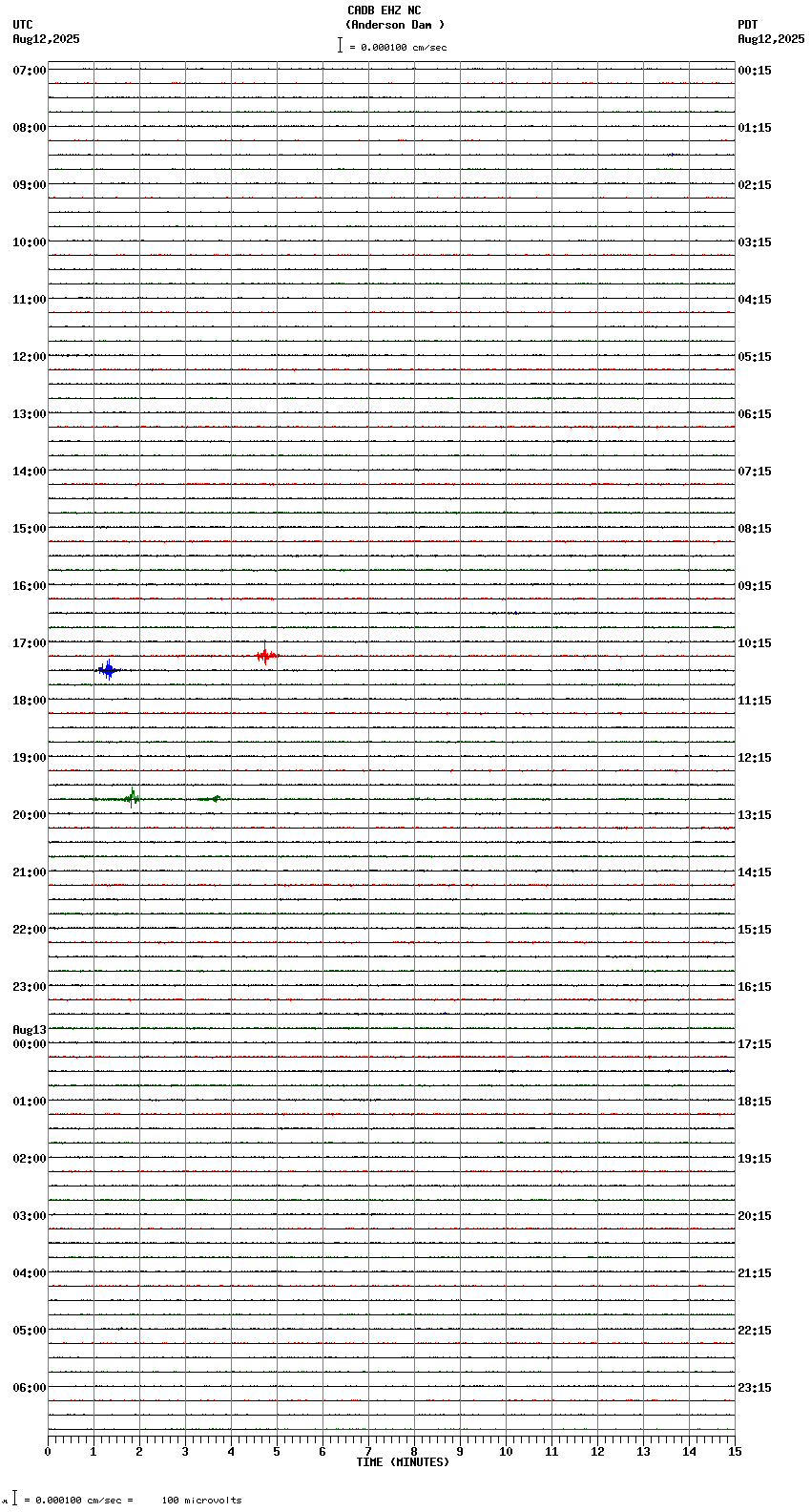Click the large green seismic spike near 19:45
Viewport: 811px width, 1512px height.
(x=132, y=798)
